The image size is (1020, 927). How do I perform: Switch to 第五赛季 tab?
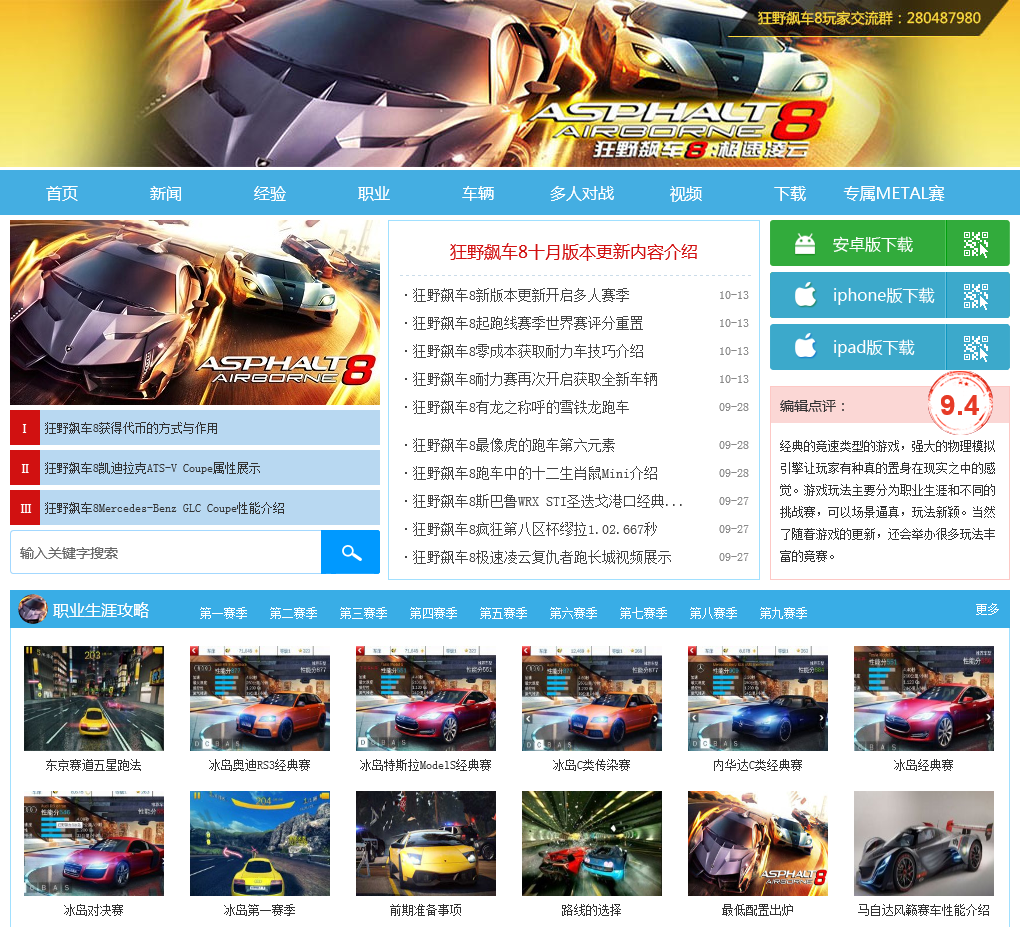pos(503,613)
